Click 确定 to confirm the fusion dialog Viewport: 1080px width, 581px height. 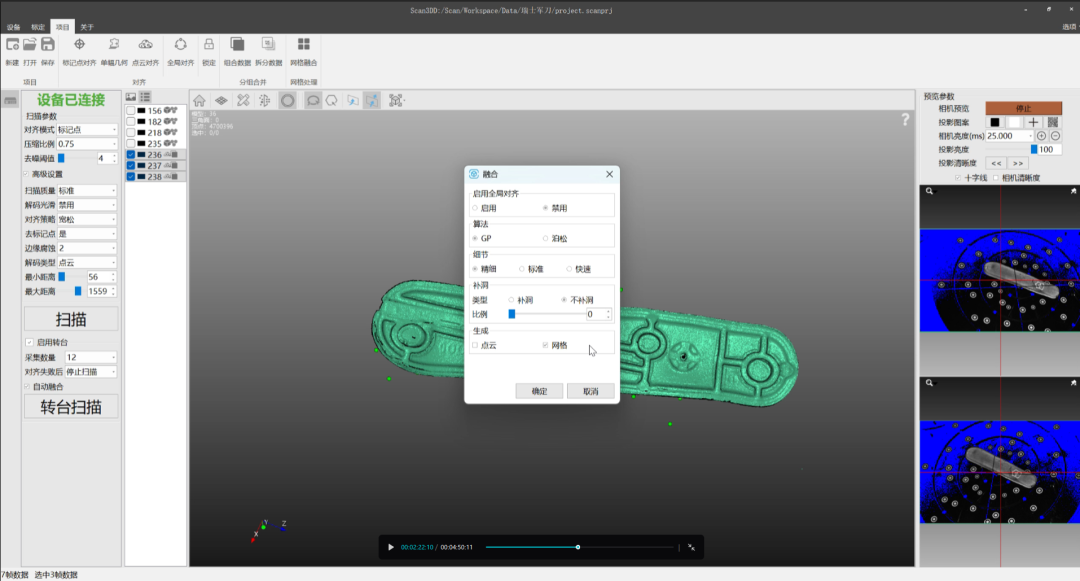(x=538, y=390)
